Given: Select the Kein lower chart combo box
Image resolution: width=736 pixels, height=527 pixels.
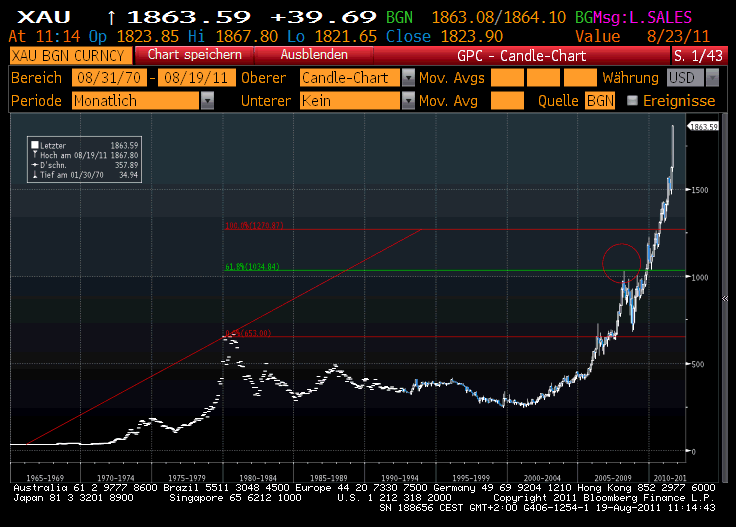Looking at the screenshot, I should pos(350,100).
